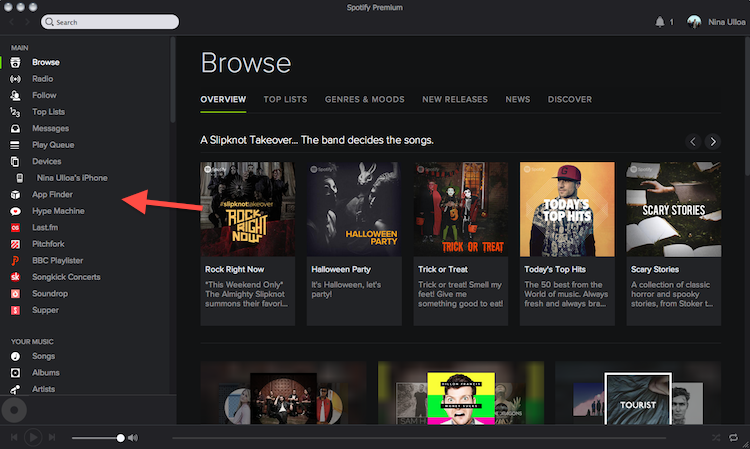750x449 pixels.
Task: Switch to the Overview tab
Action: pyautogui.click(x=223, y=99)
